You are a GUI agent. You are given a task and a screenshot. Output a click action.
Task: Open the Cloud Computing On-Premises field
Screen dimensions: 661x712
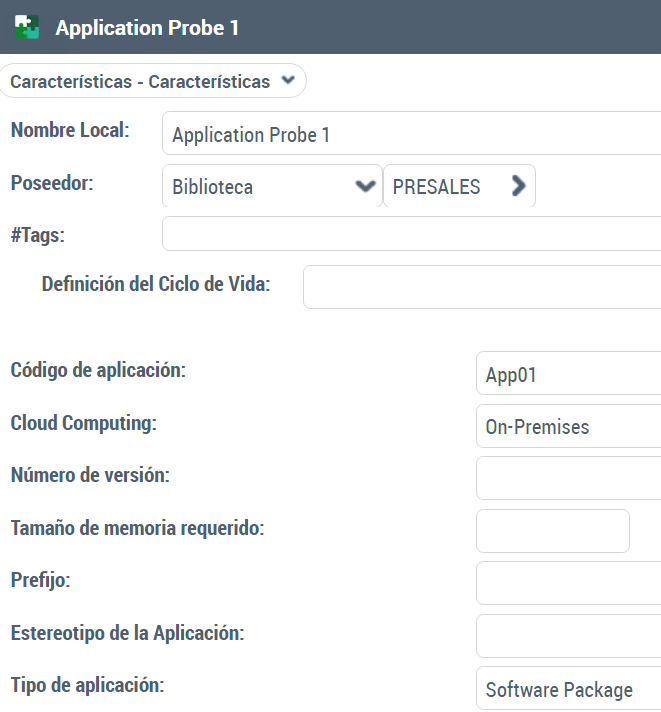pyautogui.click(x=568, y=426)
